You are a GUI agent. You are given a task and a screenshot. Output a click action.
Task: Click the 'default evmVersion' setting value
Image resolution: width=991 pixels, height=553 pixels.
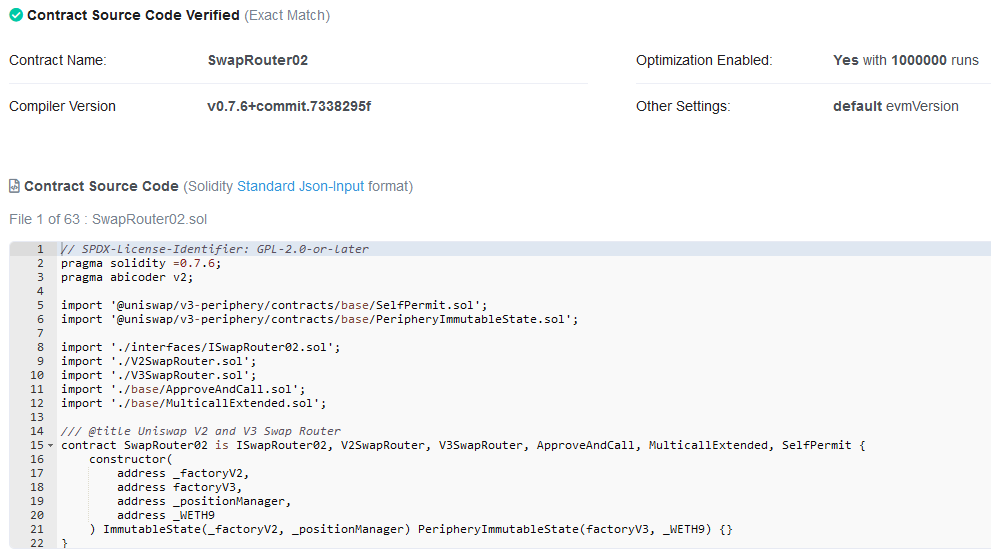click(x=896, y=106)
